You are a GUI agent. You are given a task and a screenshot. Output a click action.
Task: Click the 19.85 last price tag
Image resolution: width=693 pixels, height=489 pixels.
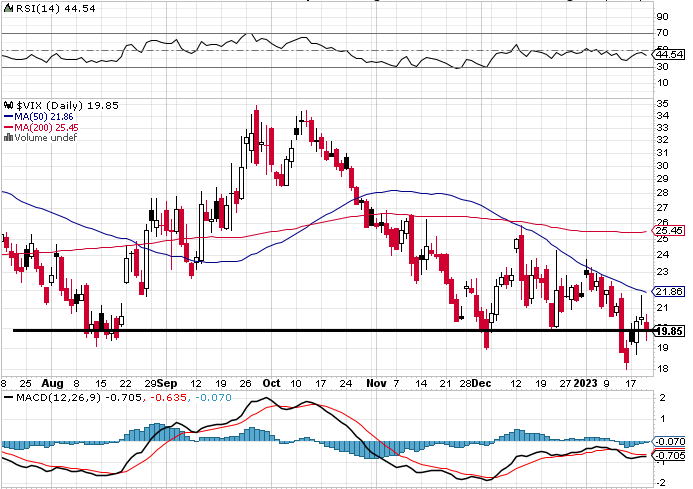coord(670,331)
